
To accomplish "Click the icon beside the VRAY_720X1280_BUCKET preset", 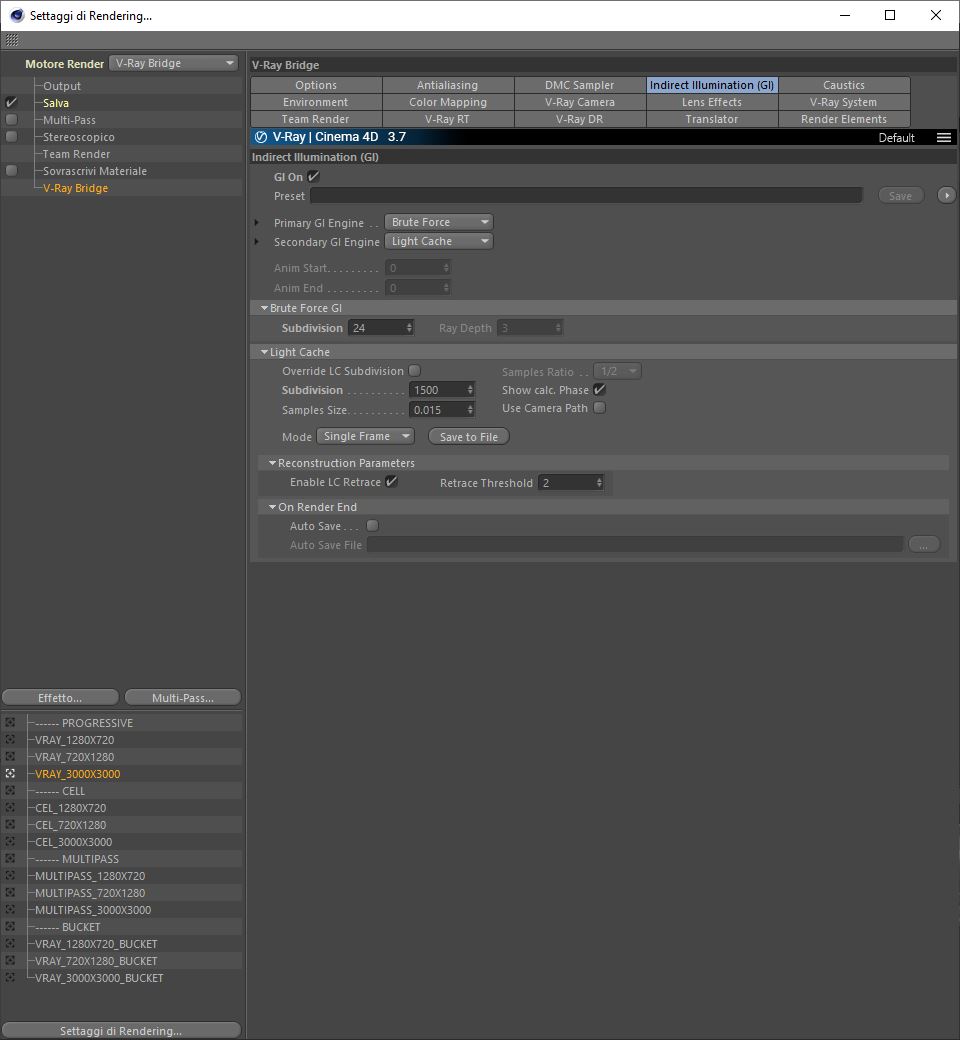I will tap(10, 961).
